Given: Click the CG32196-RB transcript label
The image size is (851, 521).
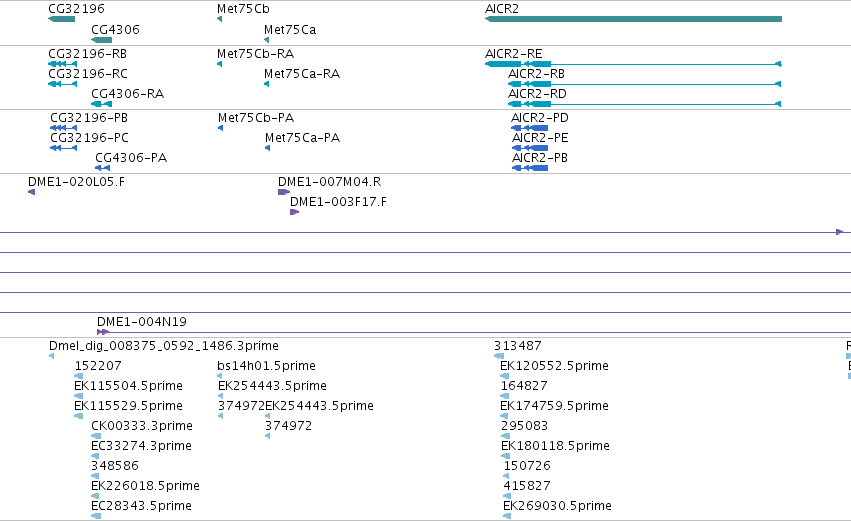Looking at the screenshot, I should click(87, 54).
